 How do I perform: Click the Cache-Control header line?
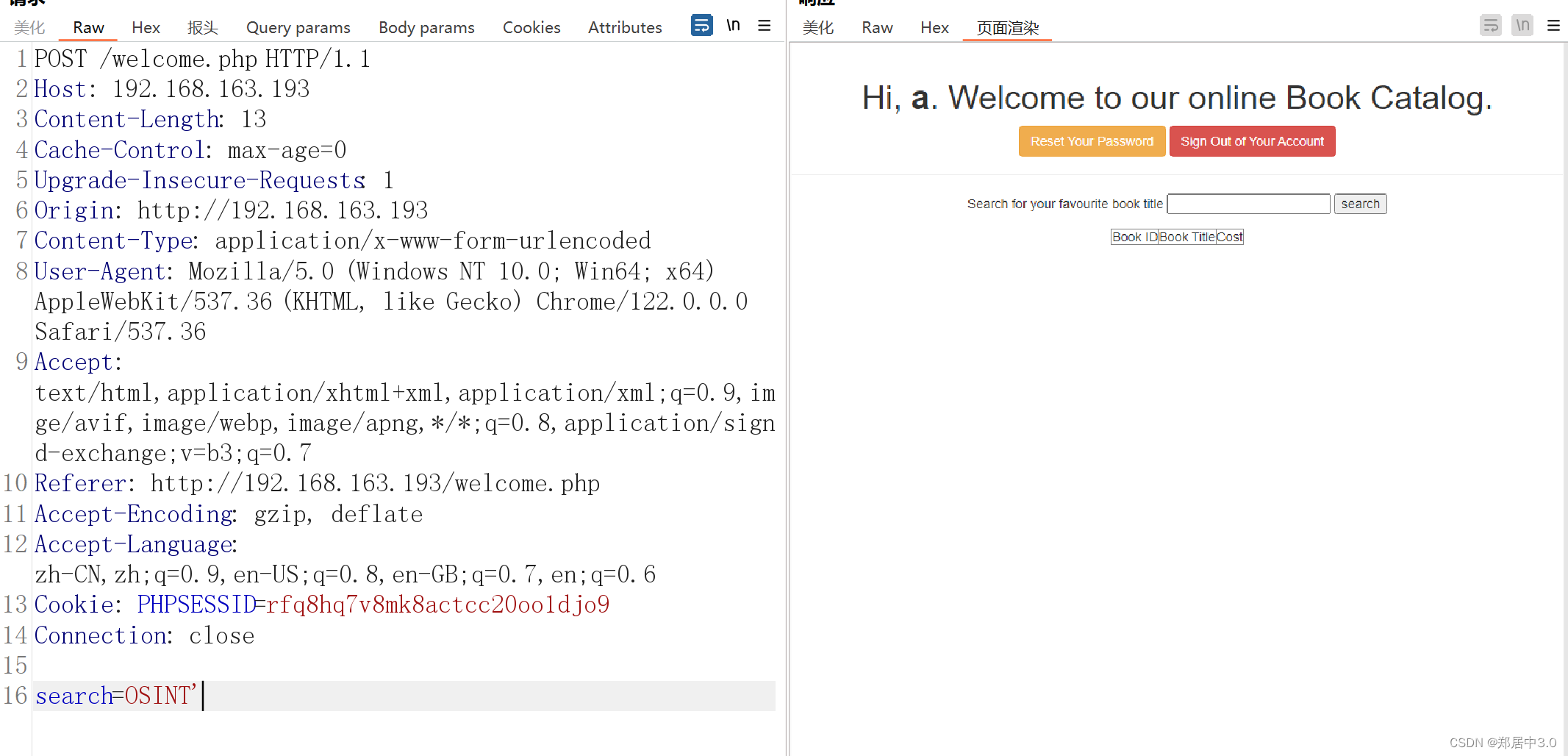(x=190, y=150)
